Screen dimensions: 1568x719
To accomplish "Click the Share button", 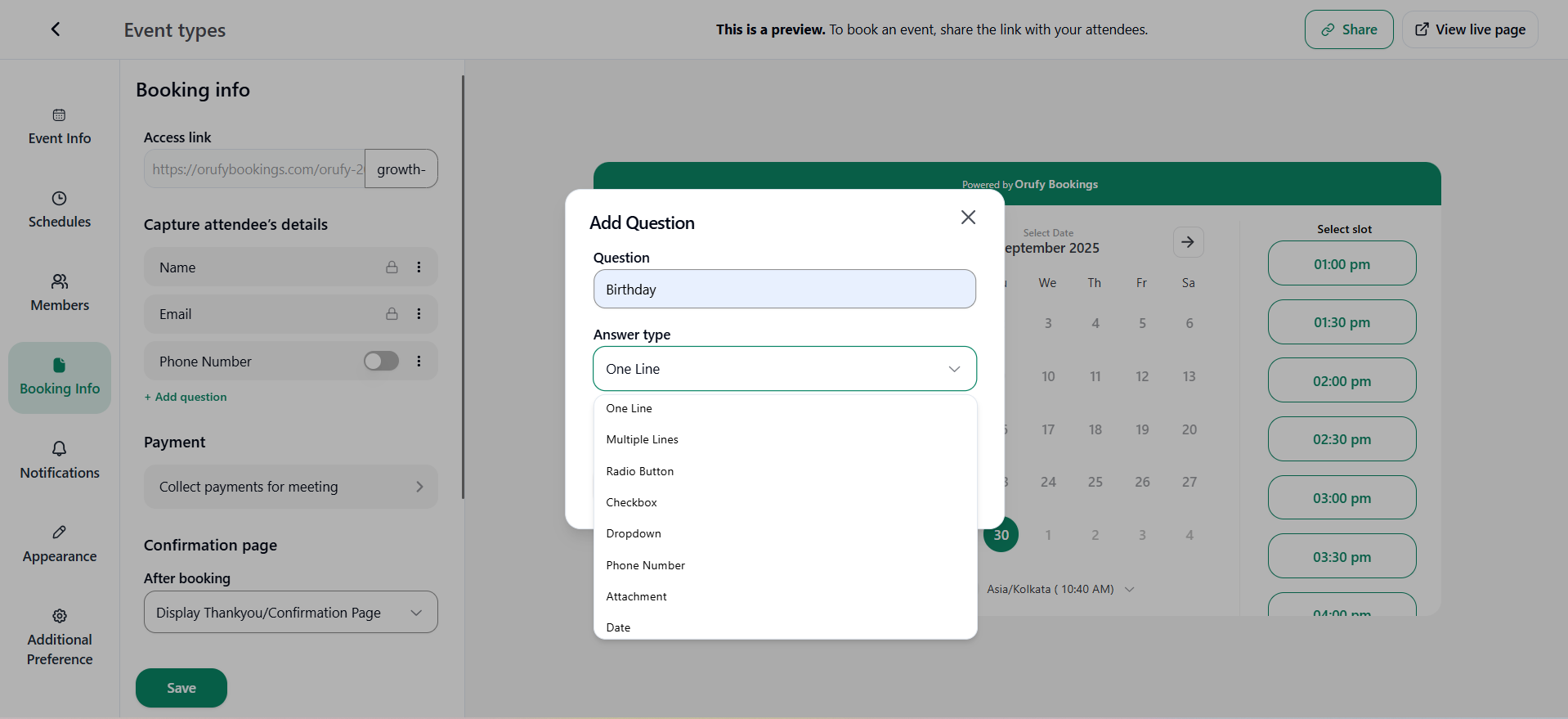I will click(x=1348, y=29).
